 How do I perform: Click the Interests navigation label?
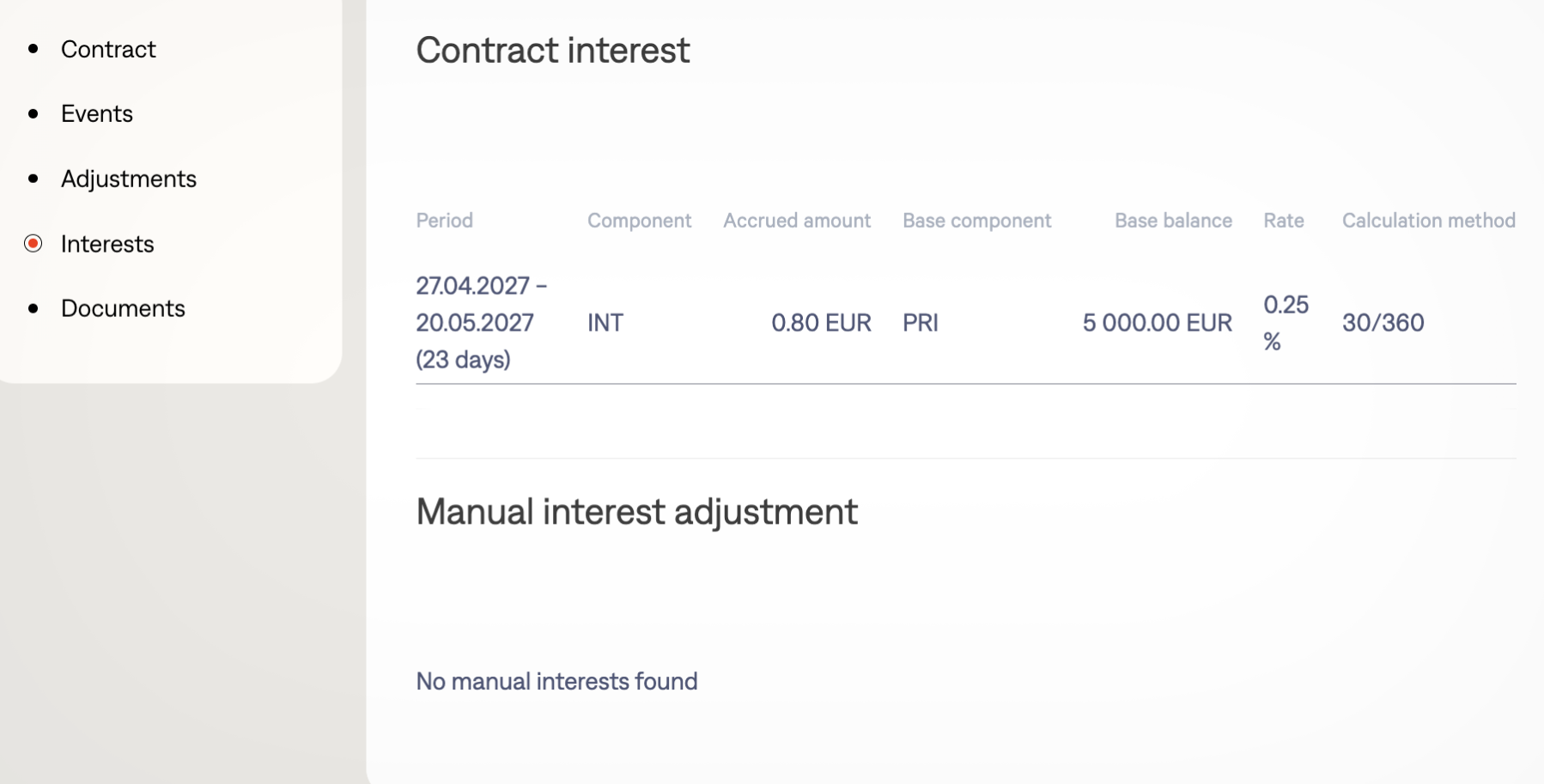(107, 244)
